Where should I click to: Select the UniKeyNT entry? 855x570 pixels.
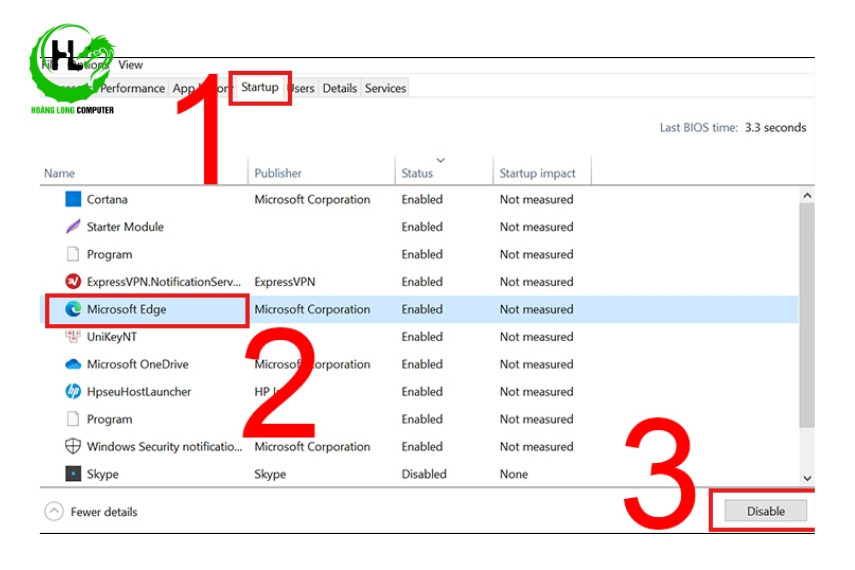point(112,337)
